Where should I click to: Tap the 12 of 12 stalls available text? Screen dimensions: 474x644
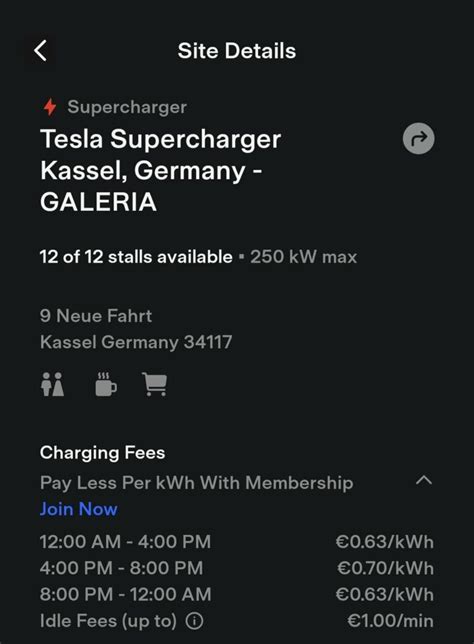pyautogui.click(x=136, y=257)
